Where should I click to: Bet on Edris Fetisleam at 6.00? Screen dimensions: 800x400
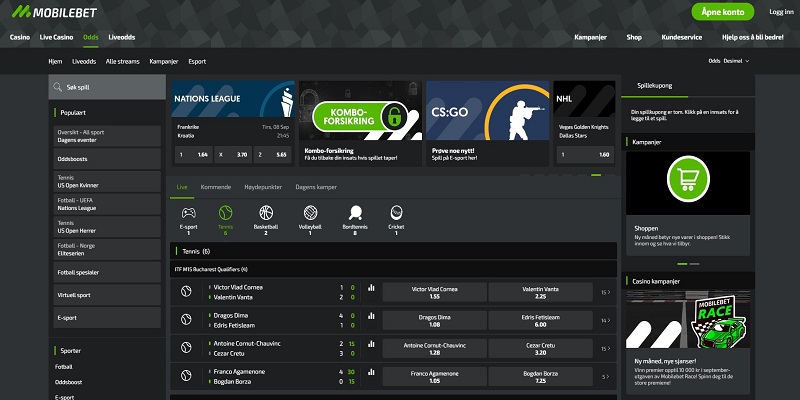click(540, 320)
